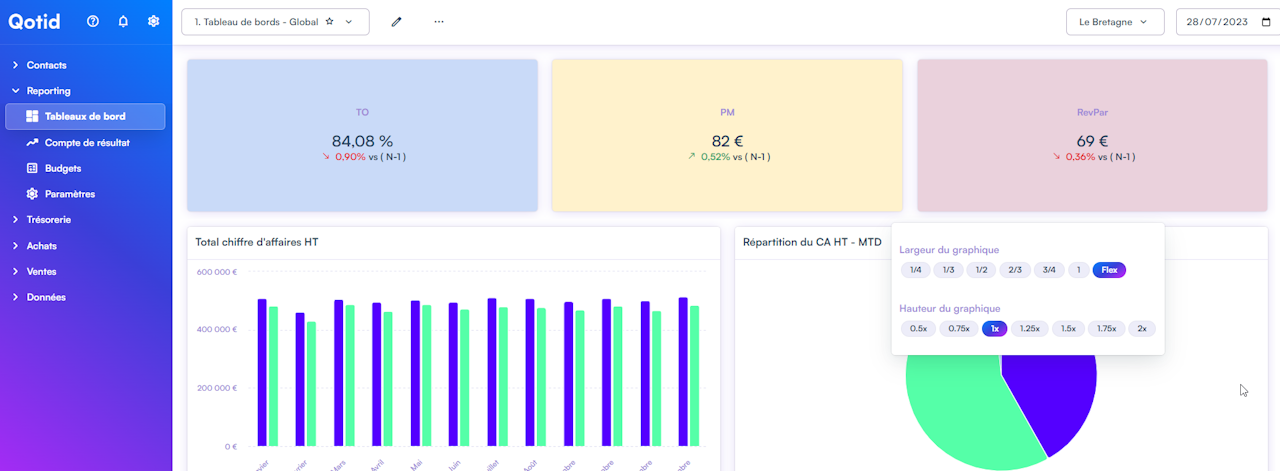Select 1x chart height
Image resolution: width=1280 pixels, height=471 pixels.
pos(994,329)
